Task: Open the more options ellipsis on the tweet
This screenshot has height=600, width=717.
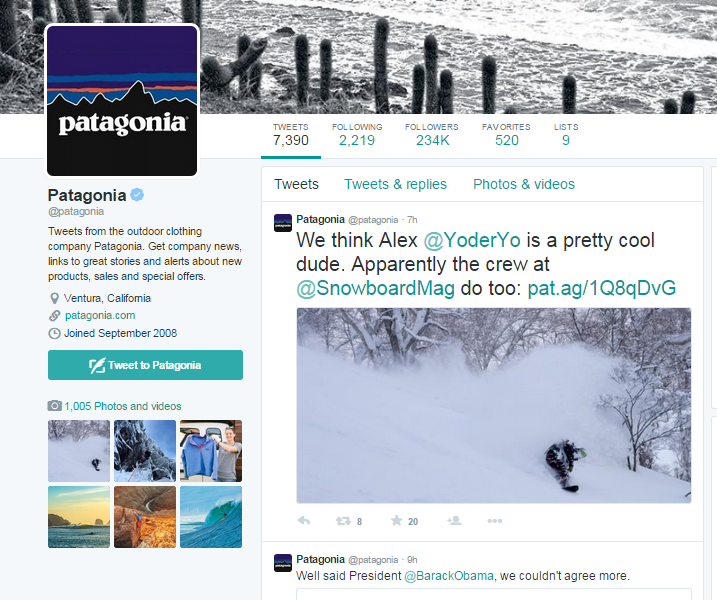Action: [495, 521]
